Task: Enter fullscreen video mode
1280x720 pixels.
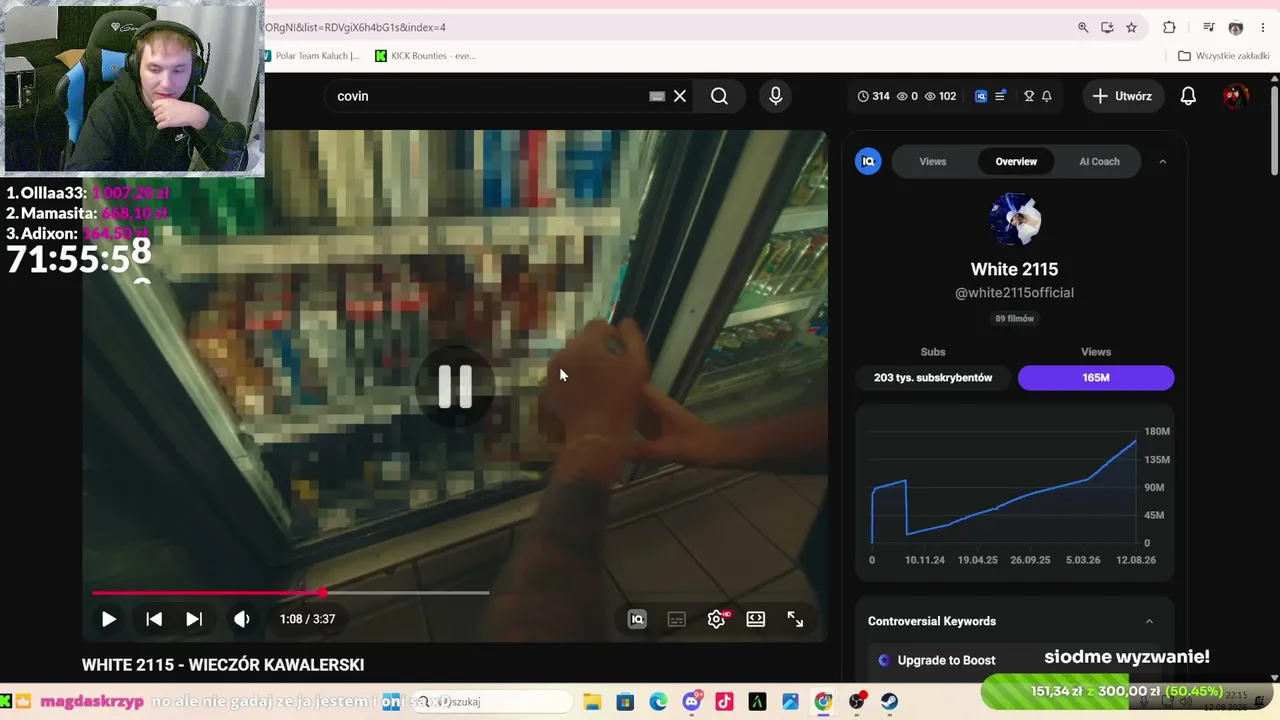Action: click(x=795, y=619)
